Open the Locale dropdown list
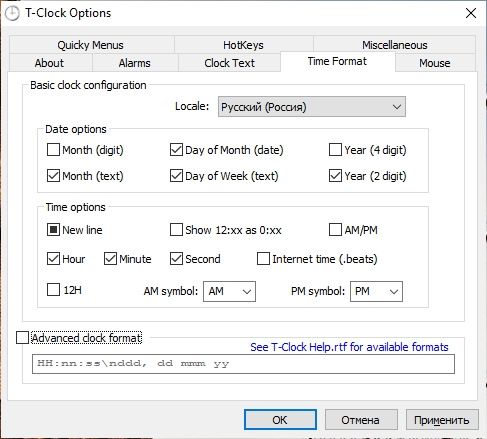 tap(312, 107)
